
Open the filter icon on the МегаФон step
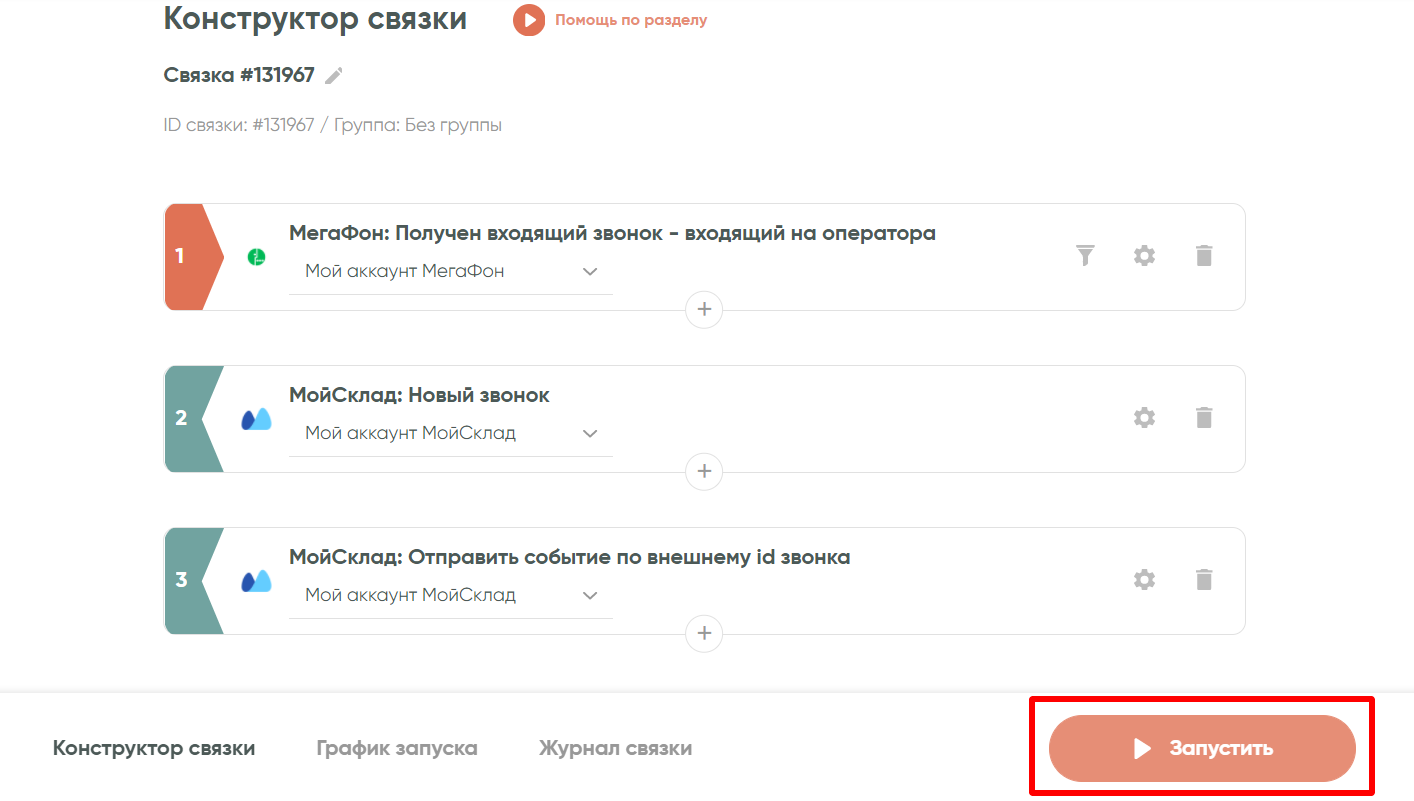pos(1085,256)
